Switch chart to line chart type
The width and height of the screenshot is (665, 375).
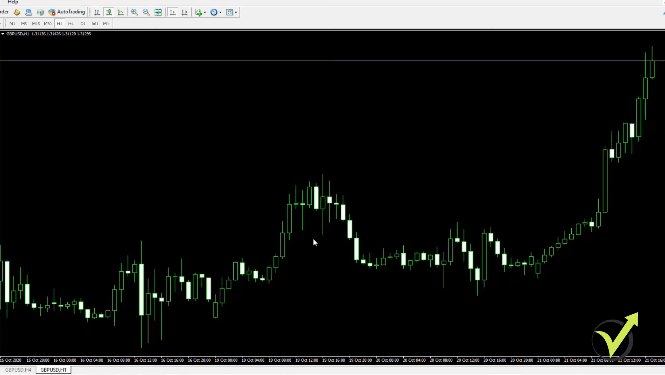point(121,12)
